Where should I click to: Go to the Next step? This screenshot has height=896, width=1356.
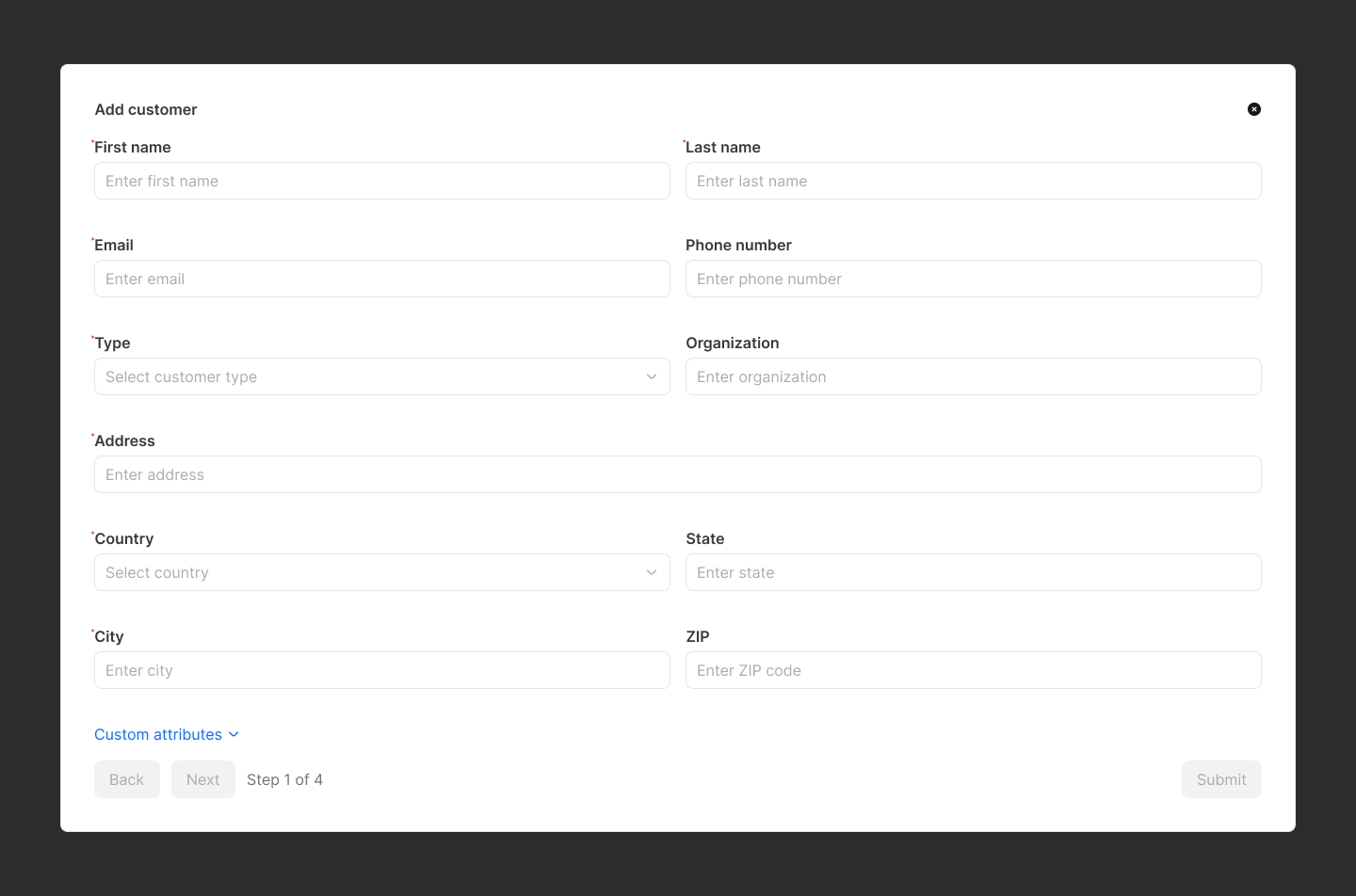pos(202,779)
